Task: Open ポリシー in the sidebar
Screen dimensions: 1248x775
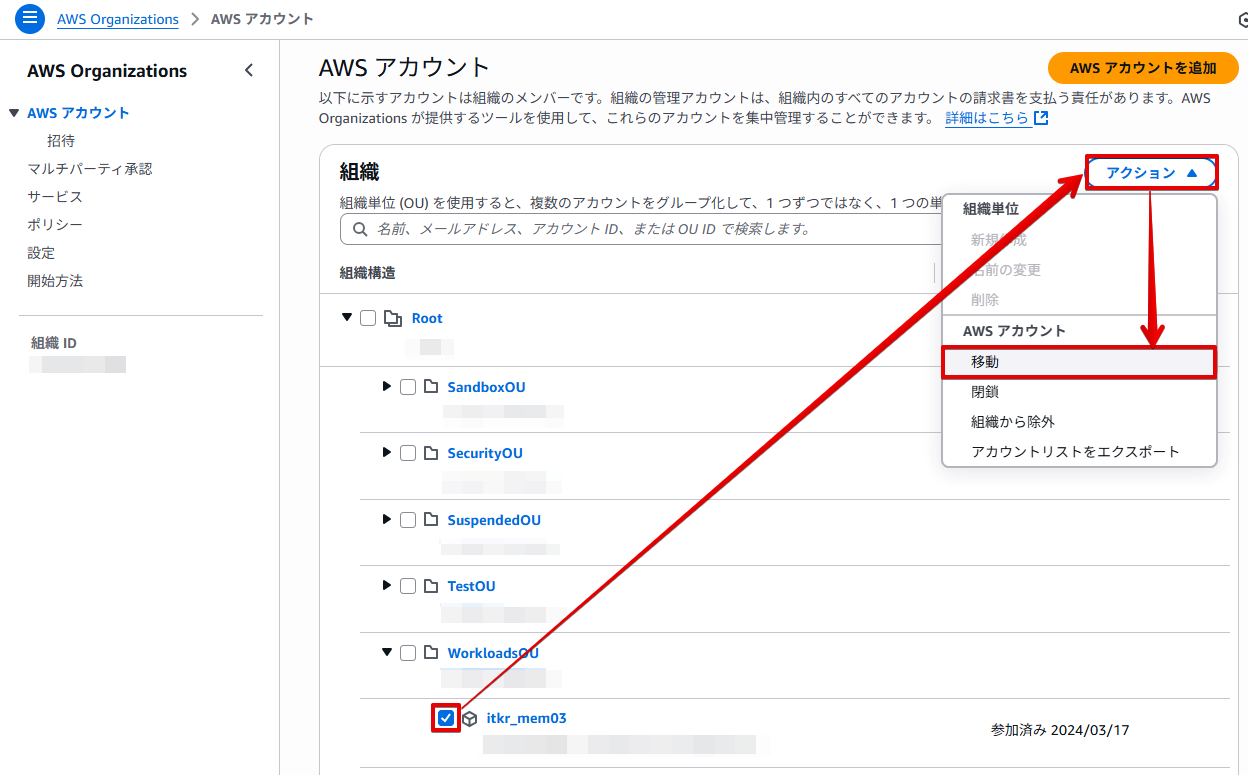Action: pos(55,225)
